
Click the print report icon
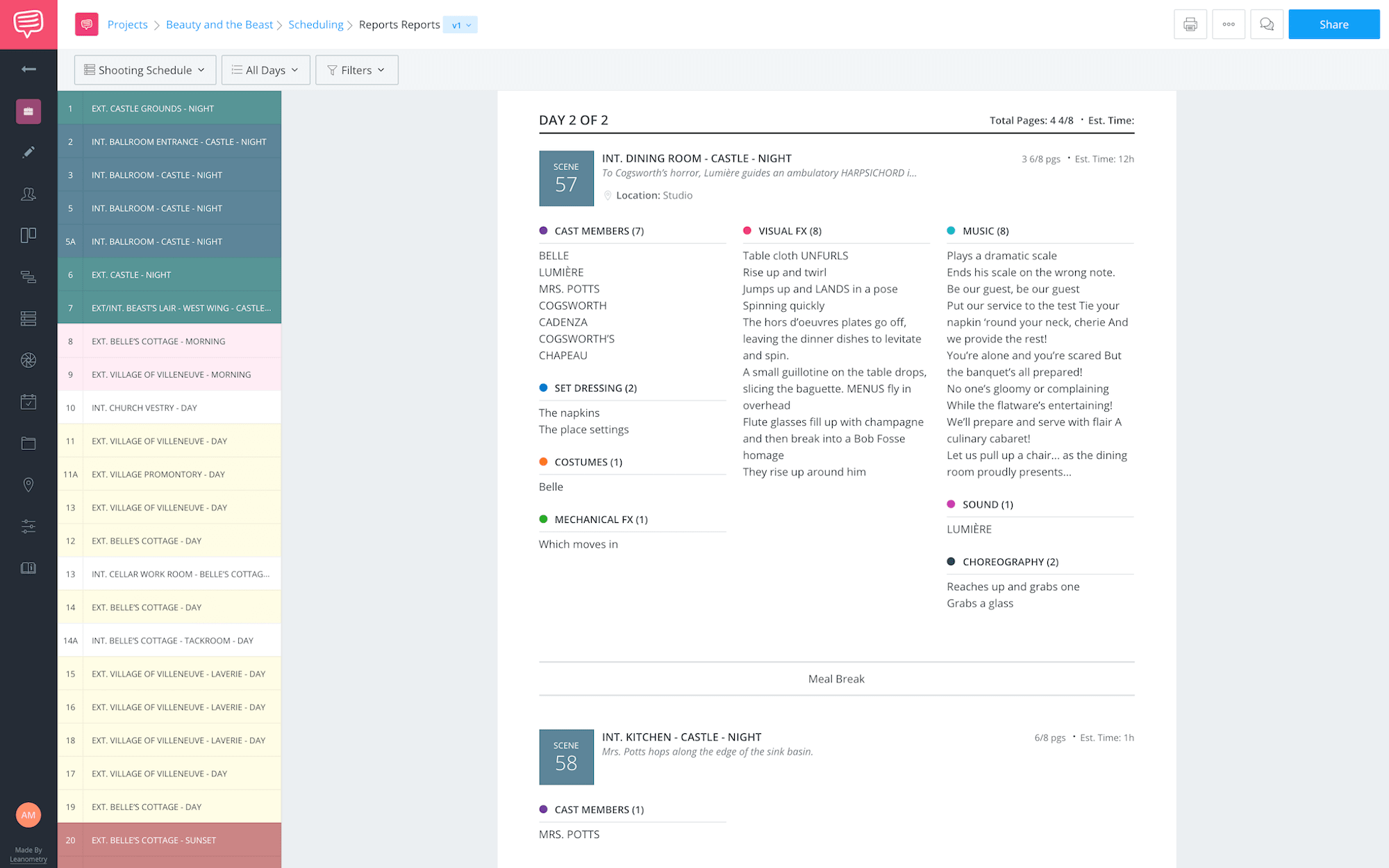[1190, 24]
